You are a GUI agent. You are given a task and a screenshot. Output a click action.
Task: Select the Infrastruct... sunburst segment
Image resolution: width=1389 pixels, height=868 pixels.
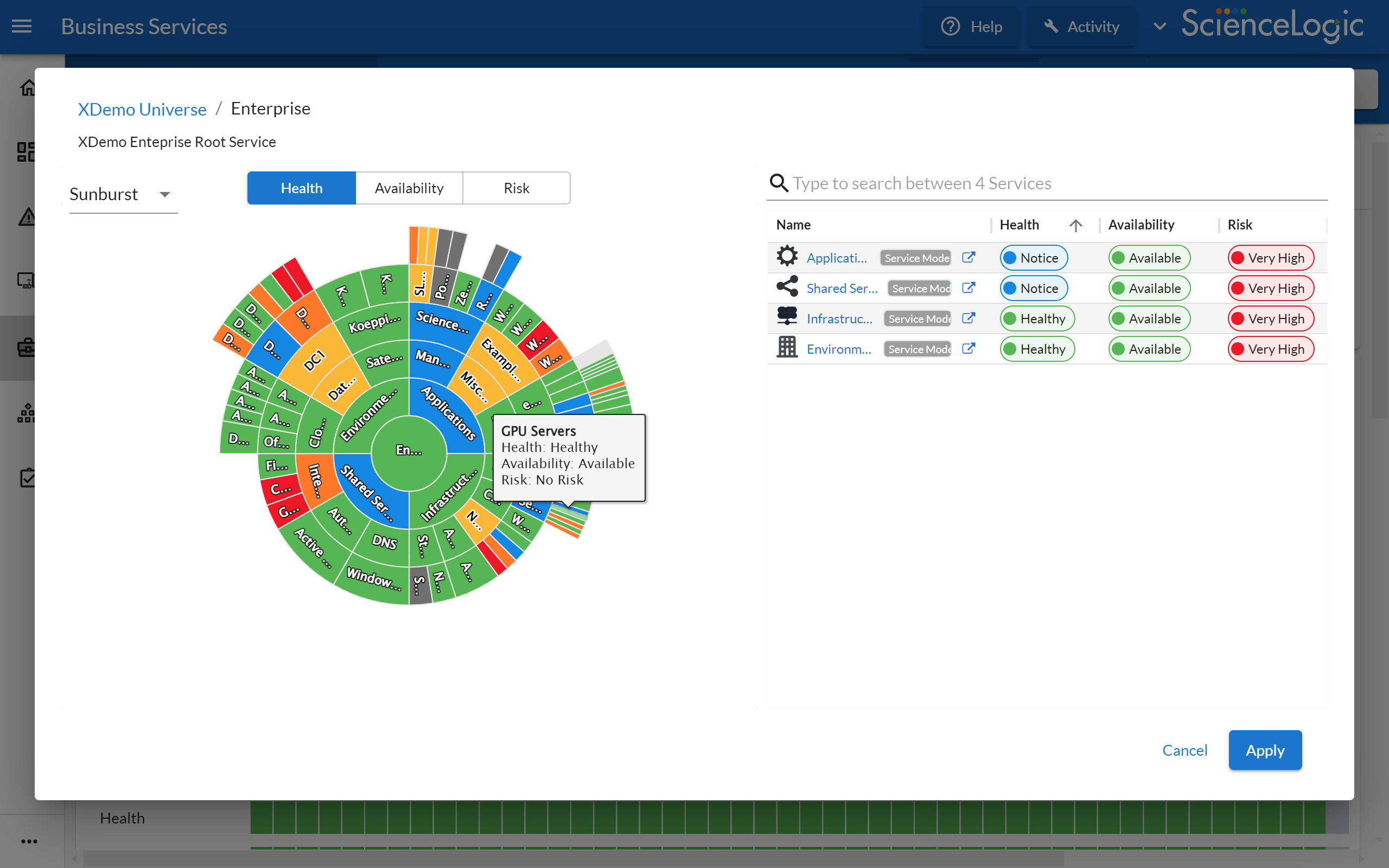click(x=449, y=494)
